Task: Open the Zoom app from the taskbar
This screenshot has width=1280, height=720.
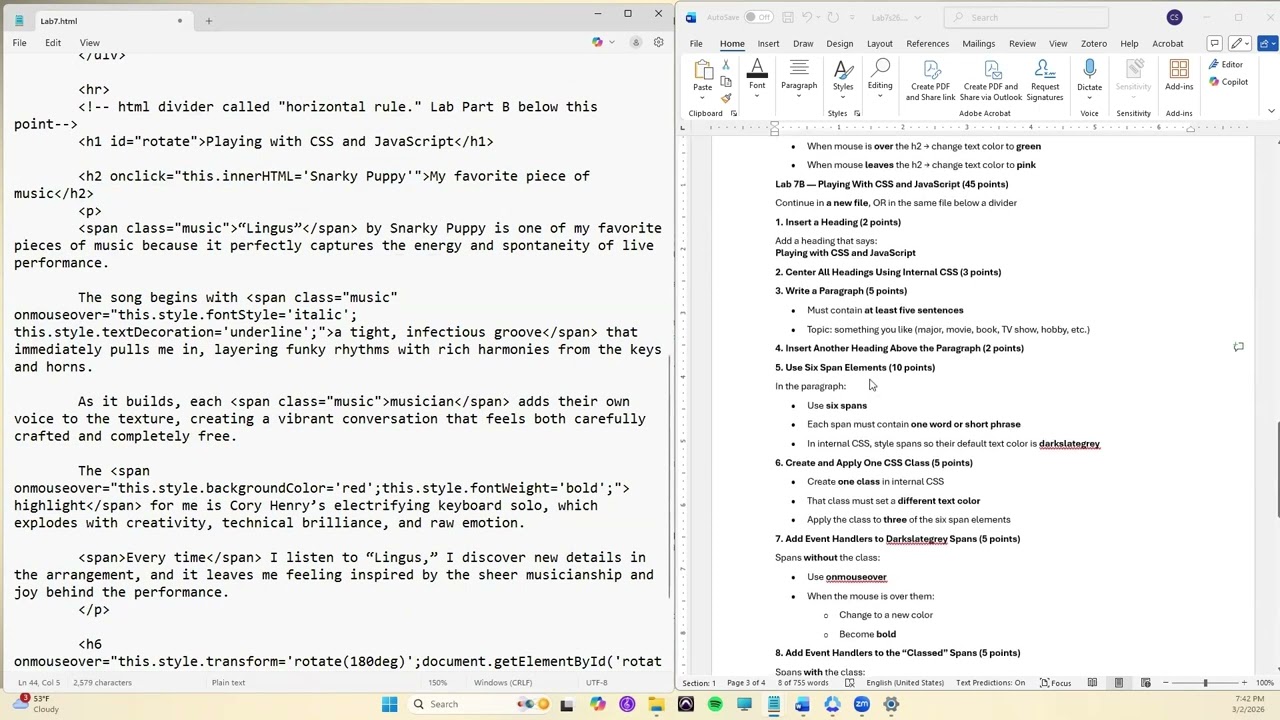Action: coord(862,704)
